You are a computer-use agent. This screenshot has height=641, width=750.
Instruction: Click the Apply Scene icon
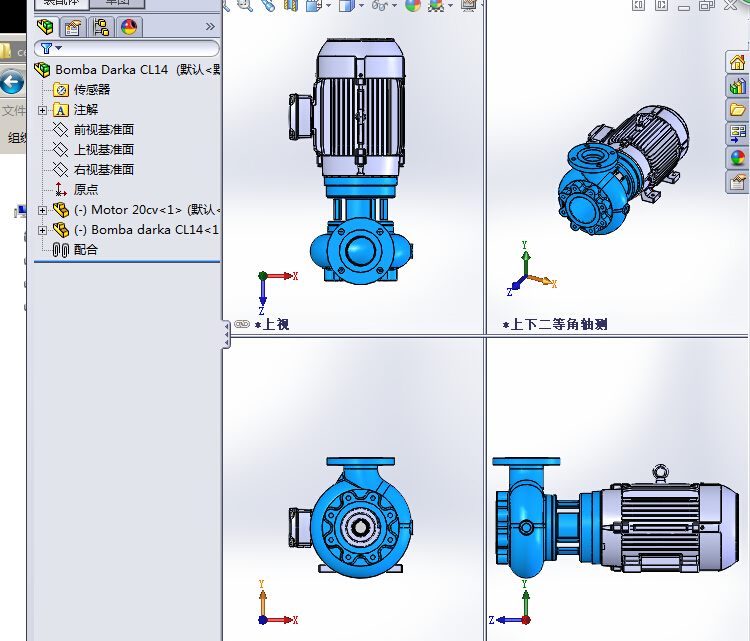tap(436, 5)
